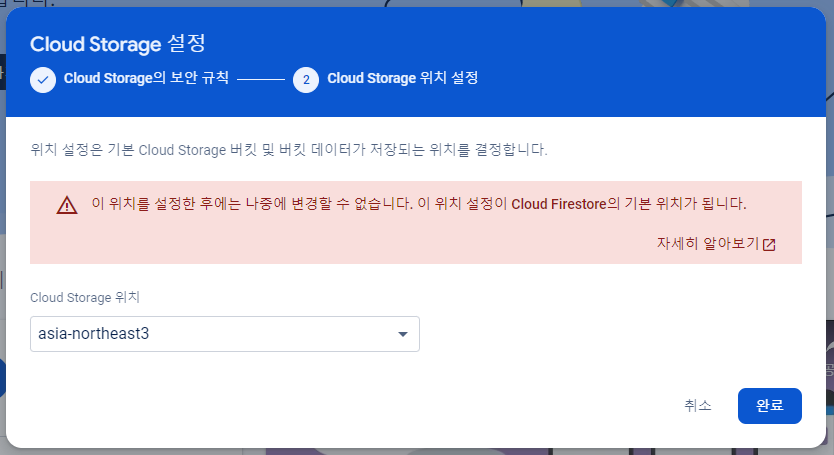This screenshot has width=834, height=455.
Task: Click the dropdown arrow beside asia-northeast3
Action: [403, 334]
